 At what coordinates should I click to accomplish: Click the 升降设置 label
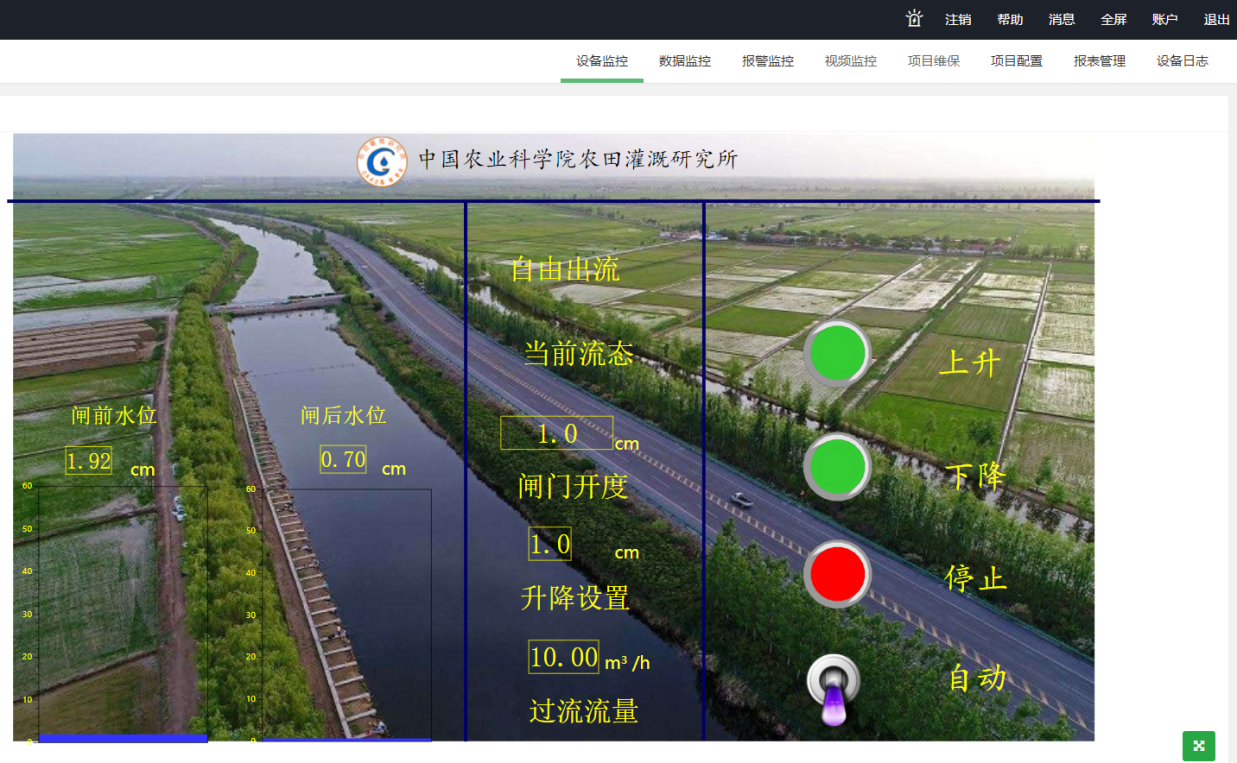click(x=575, y=598)
